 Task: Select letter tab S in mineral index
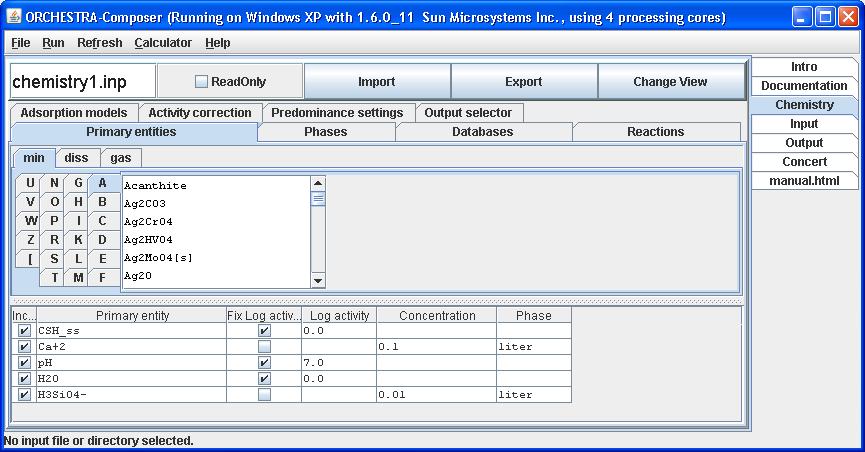(x=54, y=258)
